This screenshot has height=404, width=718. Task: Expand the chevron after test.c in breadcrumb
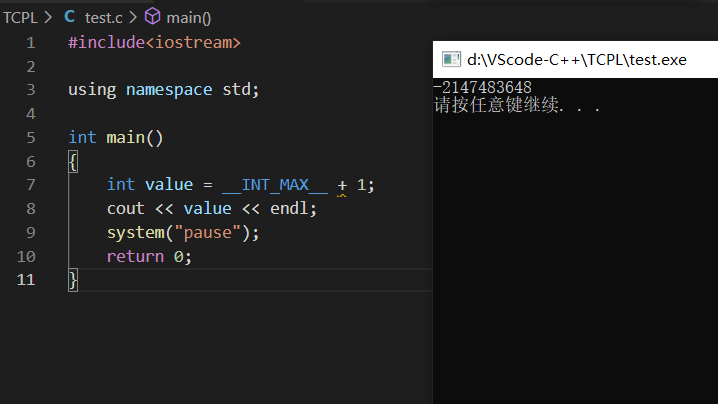click(x=133, y=18)
